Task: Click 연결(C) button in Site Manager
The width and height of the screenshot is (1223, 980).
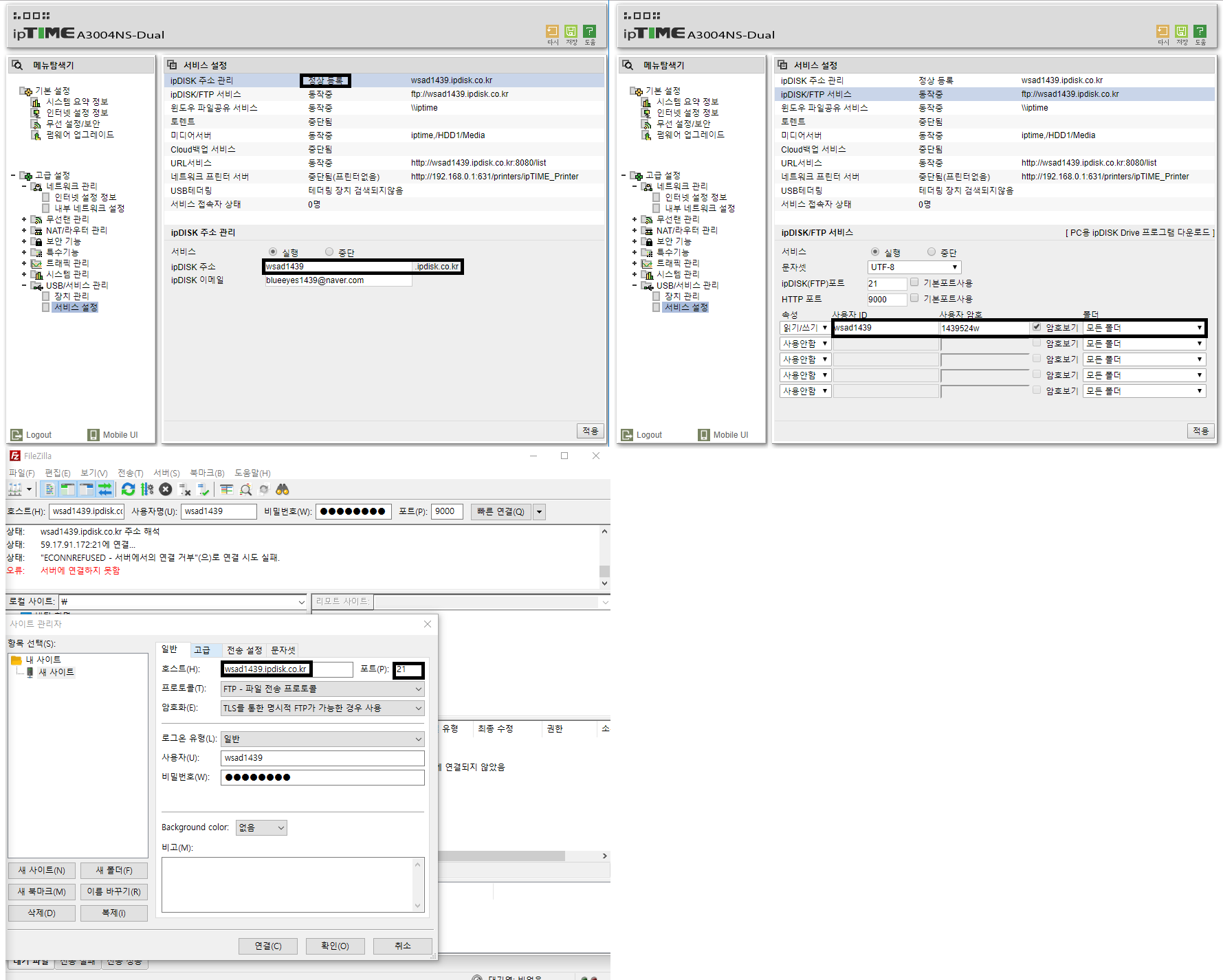Action: (268, 946)
